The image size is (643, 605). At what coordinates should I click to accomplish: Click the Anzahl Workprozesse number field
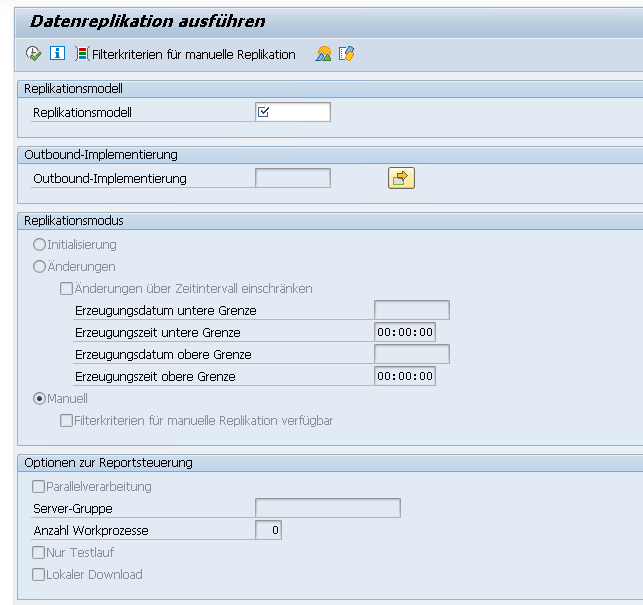click(x=269, y=530)
